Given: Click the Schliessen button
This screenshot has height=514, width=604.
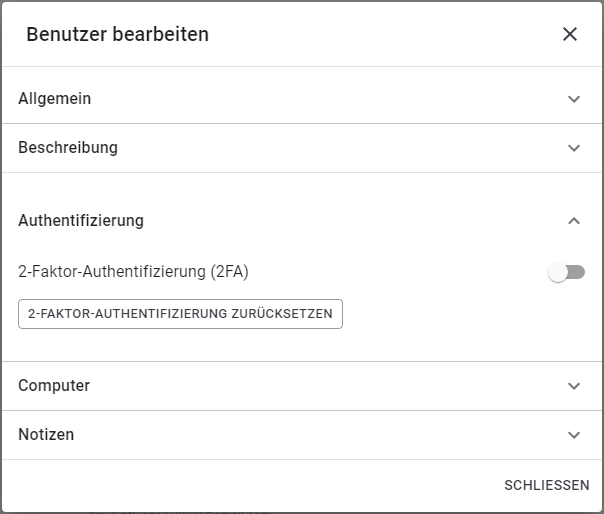Looking at the screenshot, I should click(x=547, y=485).
